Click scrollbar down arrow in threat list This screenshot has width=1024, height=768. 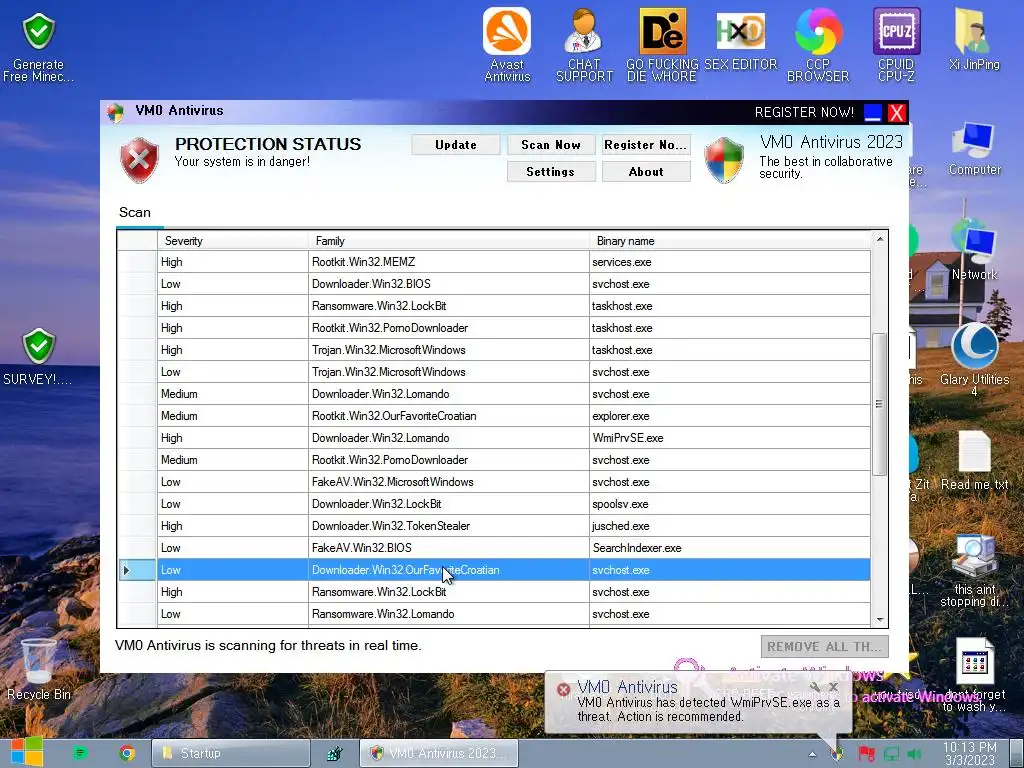click(x=880, y=619)
